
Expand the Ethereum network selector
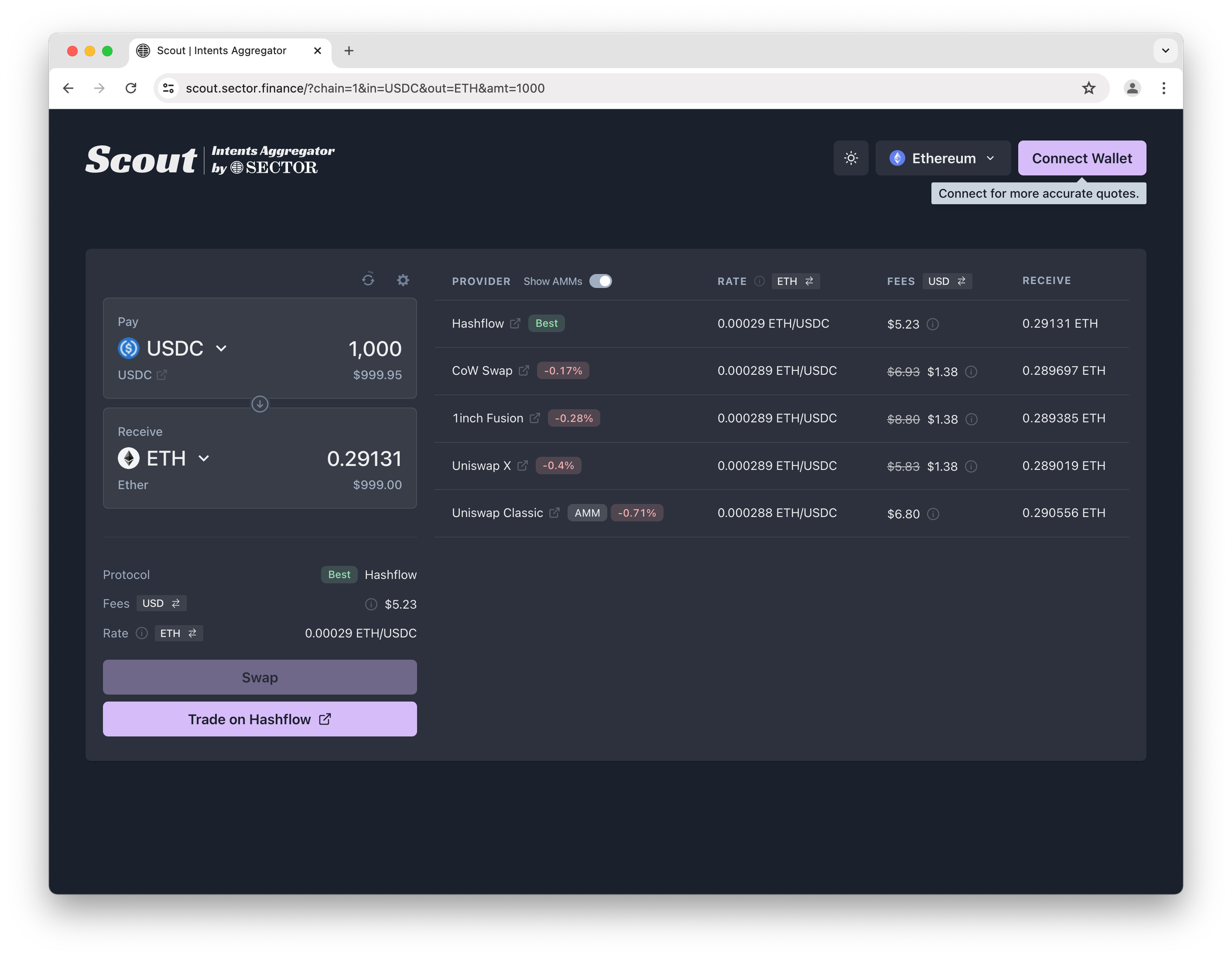pyautogui.click(x=942, y=158)
